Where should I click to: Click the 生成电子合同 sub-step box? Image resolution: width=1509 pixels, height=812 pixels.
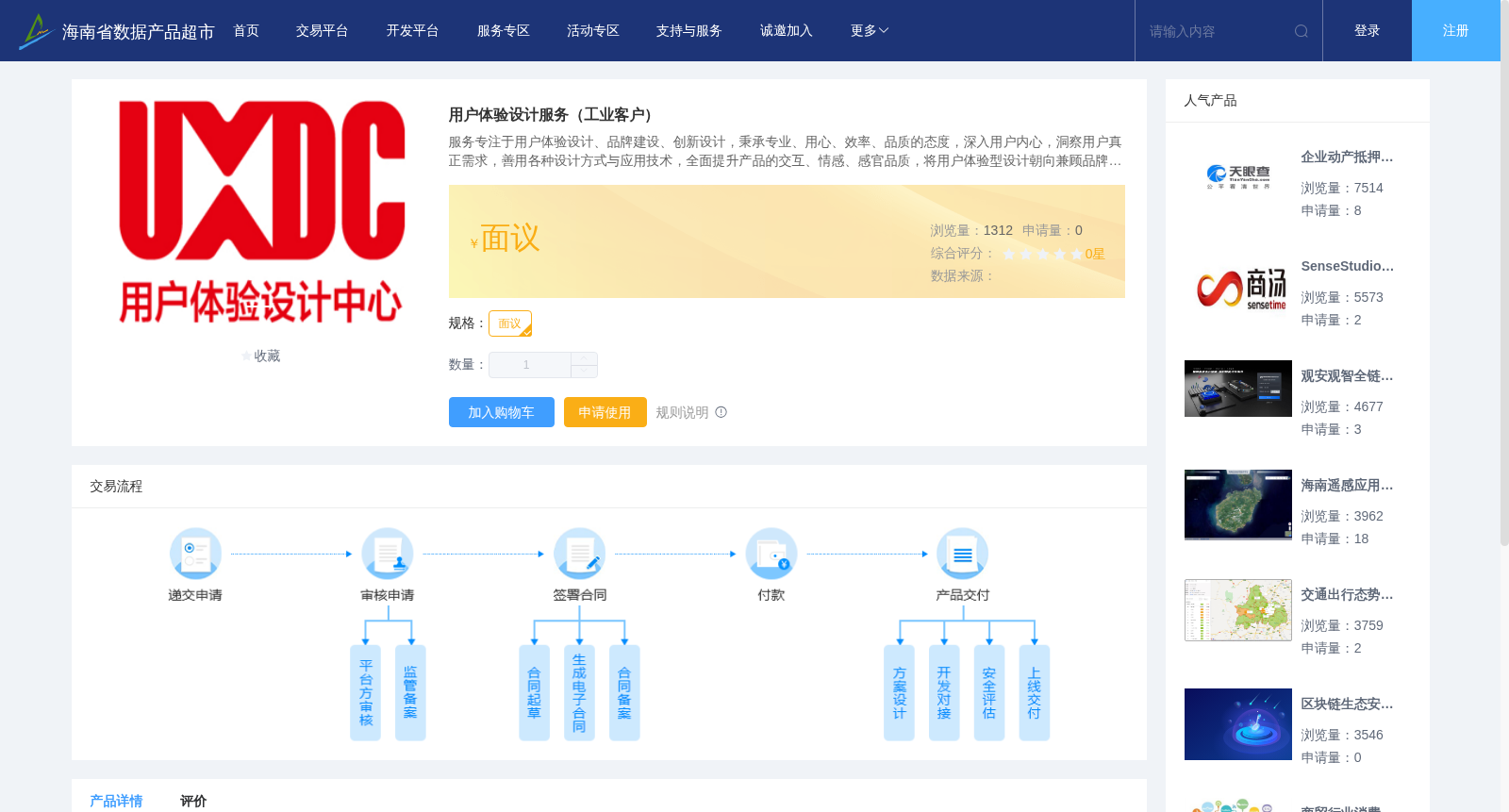[579, 692]
